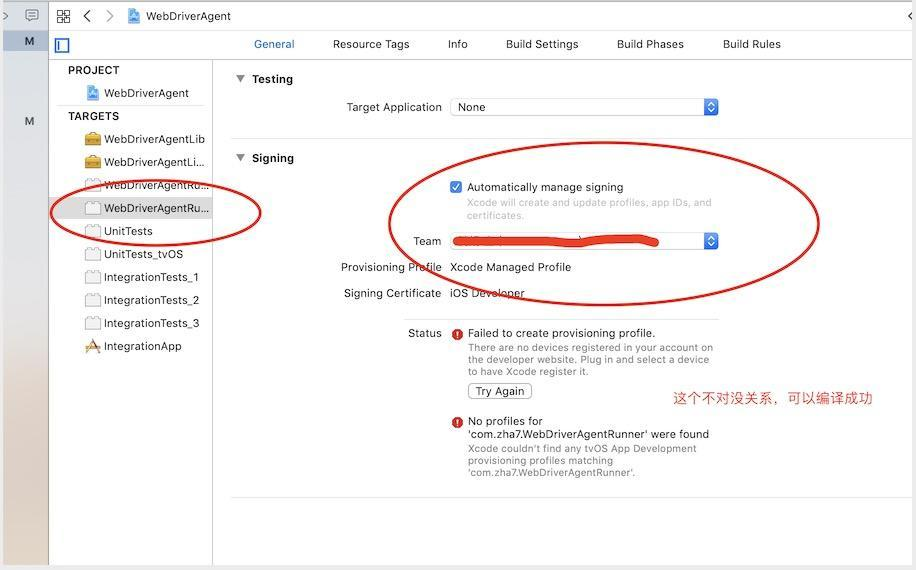Open the Team dropdown

click(584, 241)
